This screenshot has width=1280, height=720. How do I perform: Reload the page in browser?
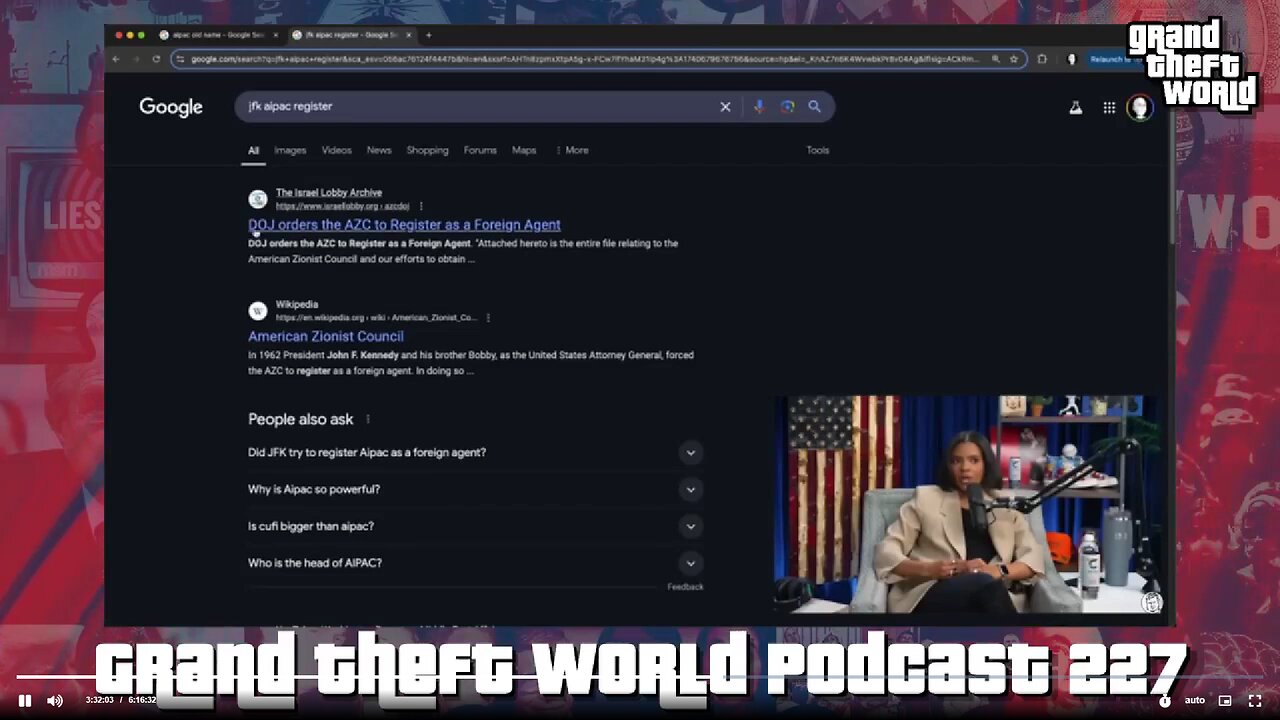(x=156, y=59)
